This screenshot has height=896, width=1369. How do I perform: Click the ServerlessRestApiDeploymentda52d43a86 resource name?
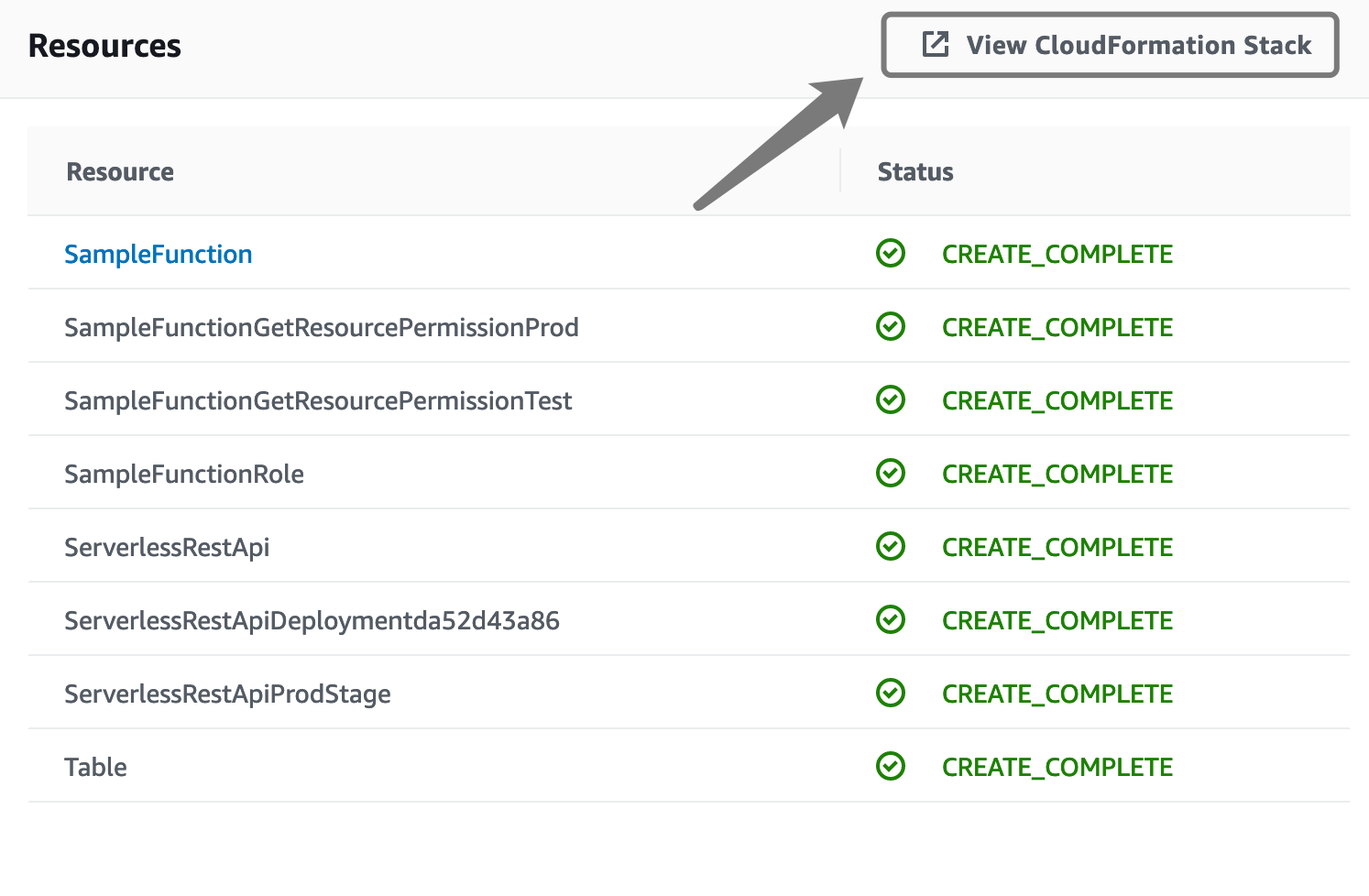coord(312,620)
